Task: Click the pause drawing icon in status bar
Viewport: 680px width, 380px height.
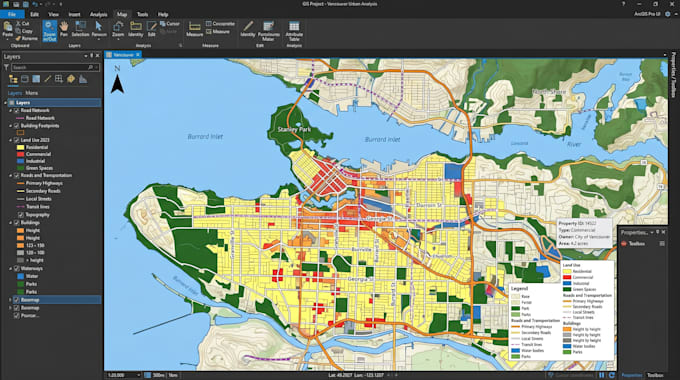Action: (602, 375)
